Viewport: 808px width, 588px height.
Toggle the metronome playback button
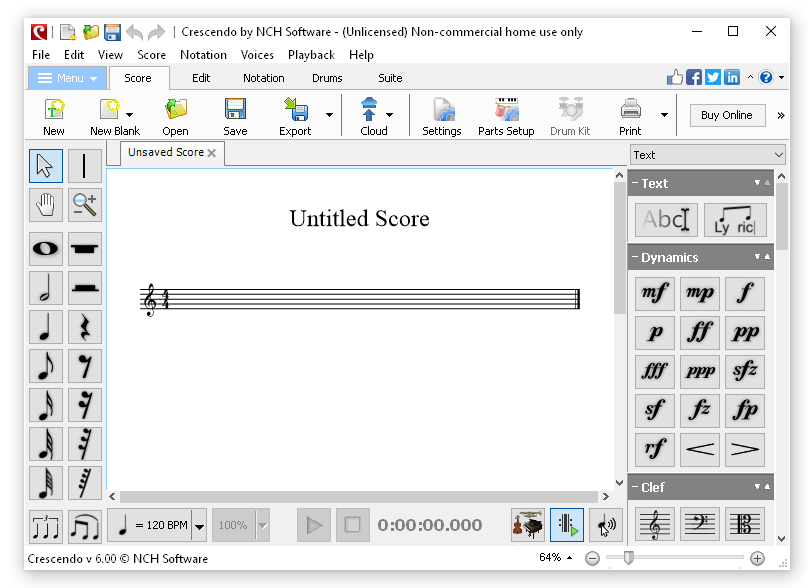[x=567, y=525]
